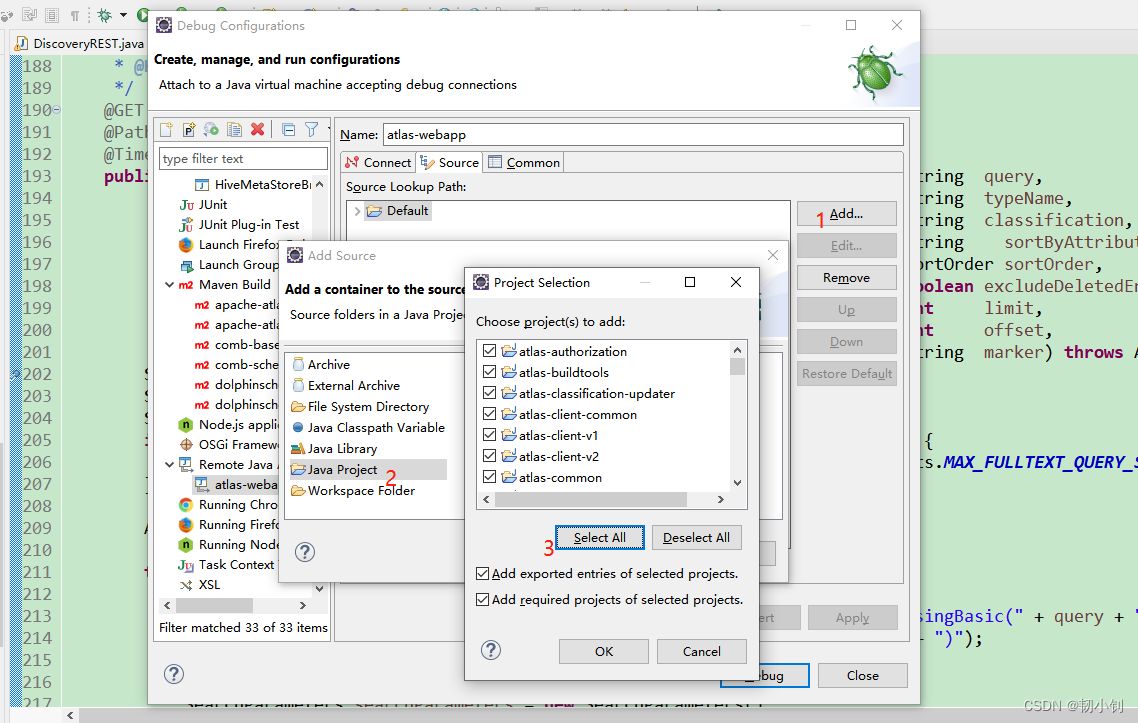Uncheck the atlas-classification-updater project
This screenshot has height=723, width=1138.
[x=489, y=393]
